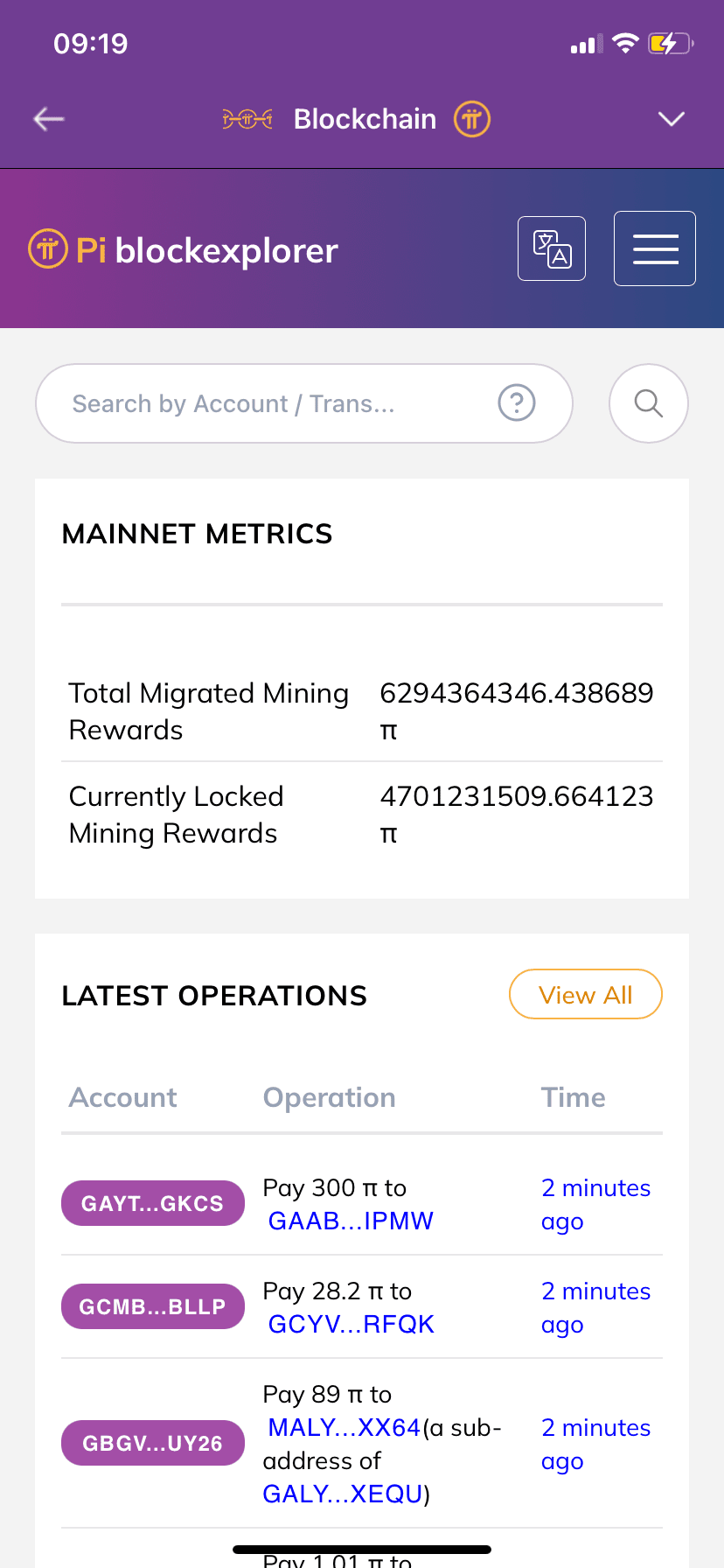
Task: Tap the magnifier search button
Action: (649, 403)
